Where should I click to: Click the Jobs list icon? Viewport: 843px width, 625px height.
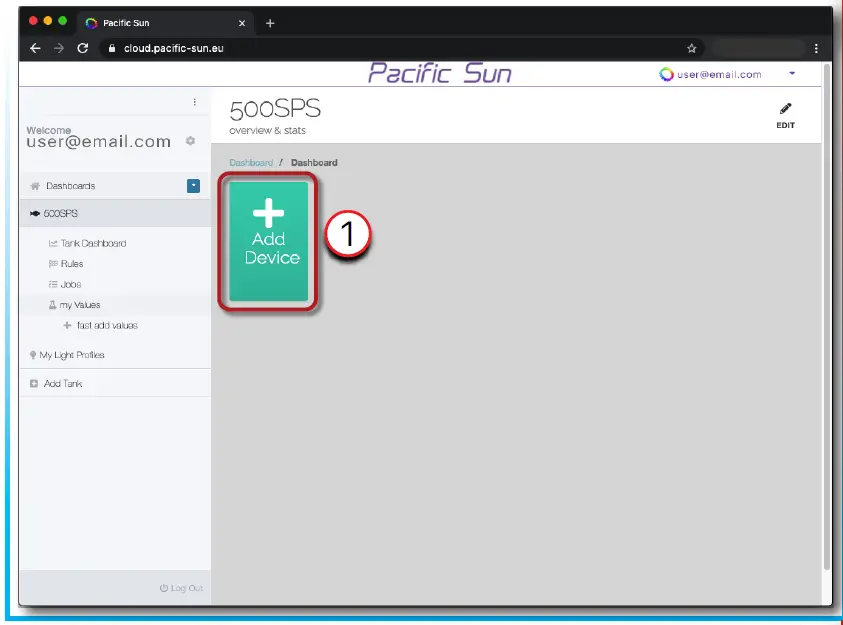point(53,284)
